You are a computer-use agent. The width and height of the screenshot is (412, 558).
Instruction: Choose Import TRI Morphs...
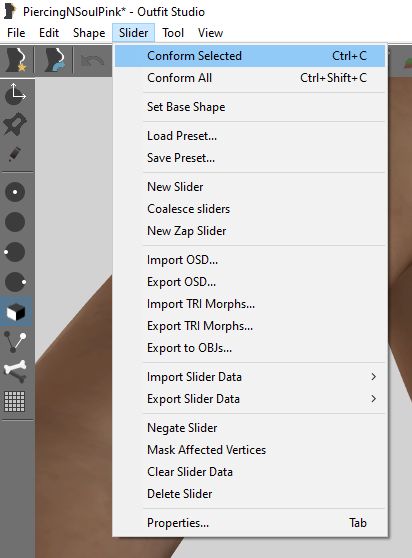[x=250, y=304]
